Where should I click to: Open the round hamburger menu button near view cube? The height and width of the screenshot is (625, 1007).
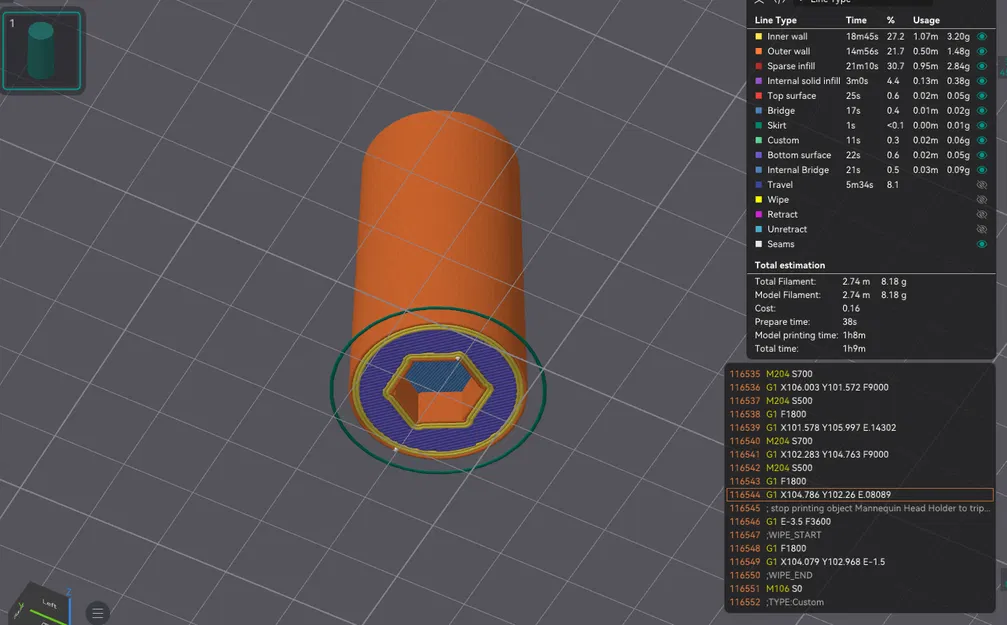pos(98,613)
